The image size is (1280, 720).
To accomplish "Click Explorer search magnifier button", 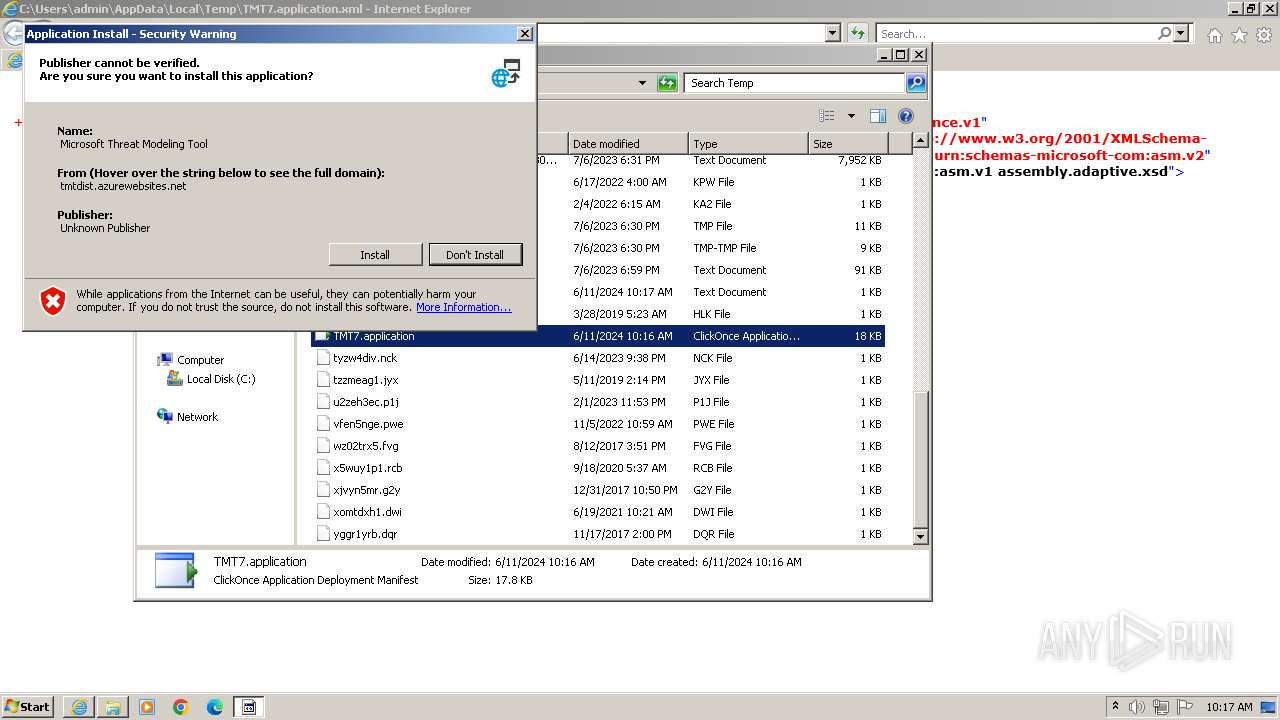I will pyautogui.click(x=915, y=83).
